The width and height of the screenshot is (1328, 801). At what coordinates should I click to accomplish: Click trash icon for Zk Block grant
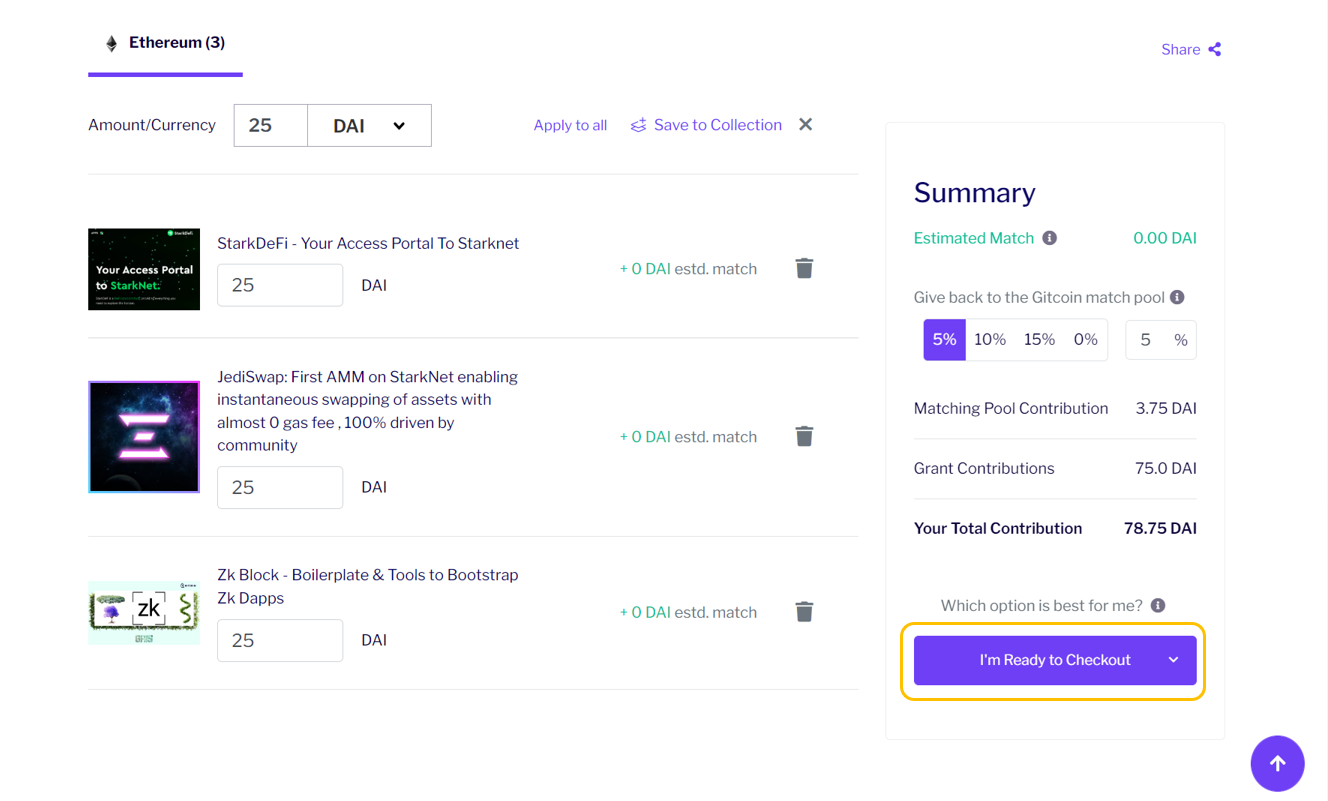[x=804, y=612]
